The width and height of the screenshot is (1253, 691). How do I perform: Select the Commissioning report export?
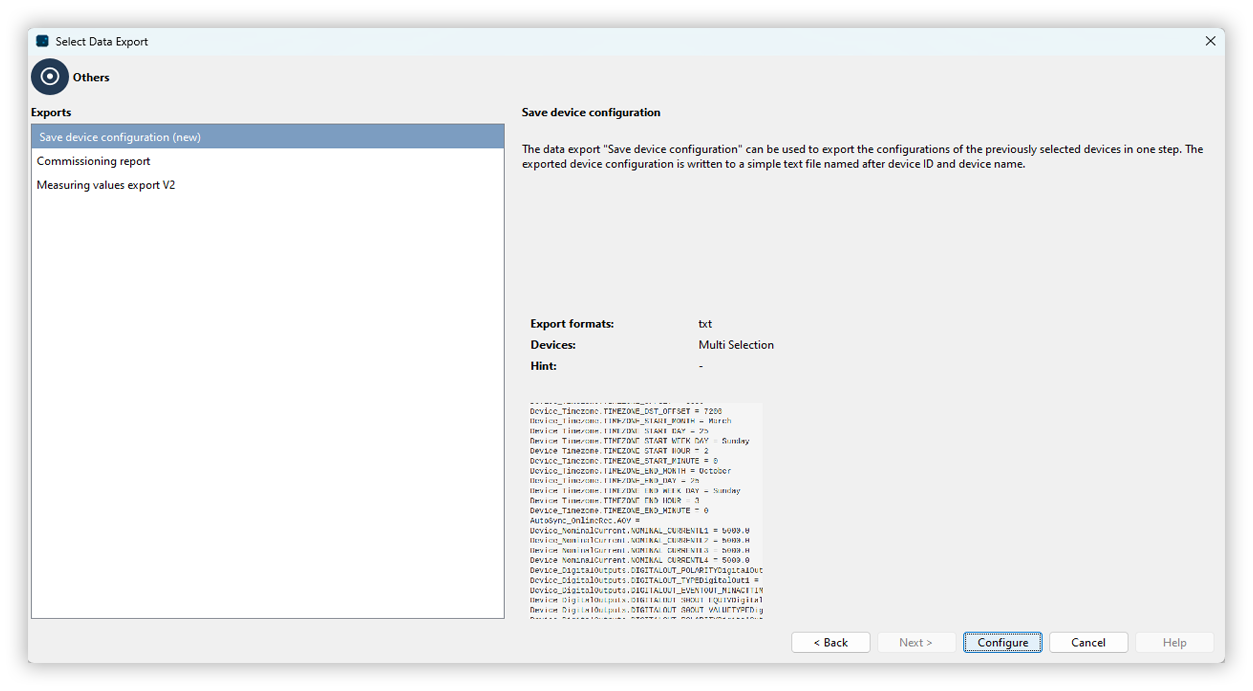pos(94,161)
